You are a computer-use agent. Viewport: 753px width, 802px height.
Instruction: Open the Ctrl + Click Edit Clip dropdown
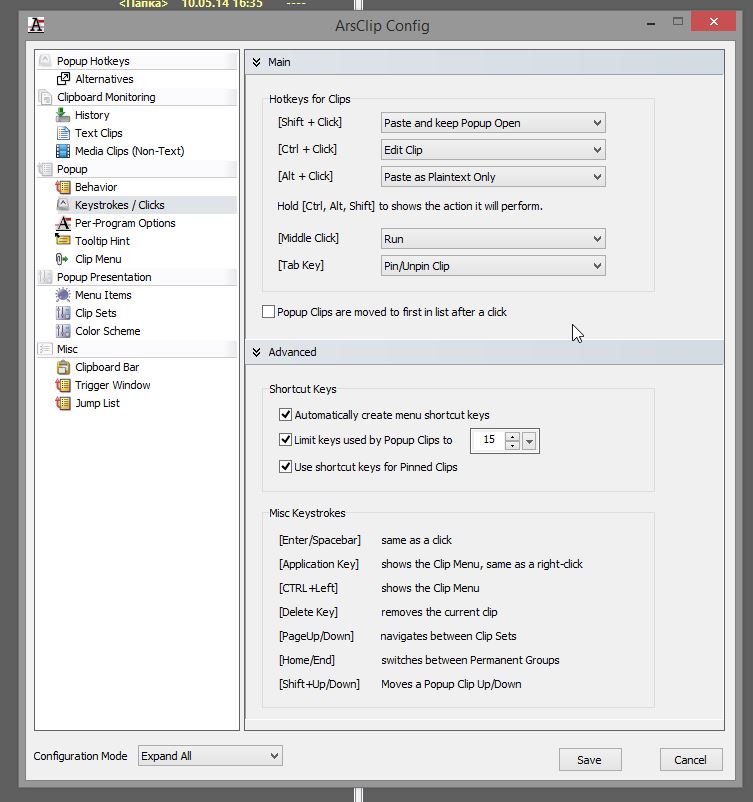tap(493, 150)
